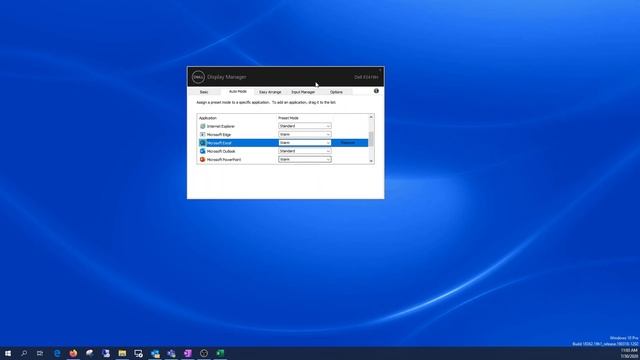Select the Microsoft Outlook row

283,151
